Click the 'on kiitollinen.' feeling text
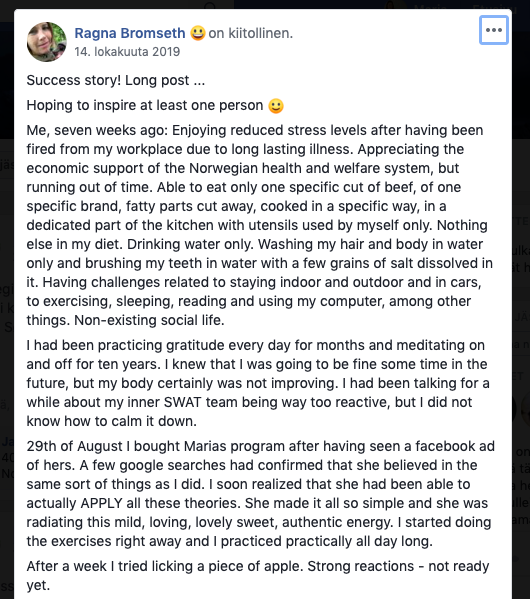The width and height of the screenshot is (530, 599). coord(250,33)
